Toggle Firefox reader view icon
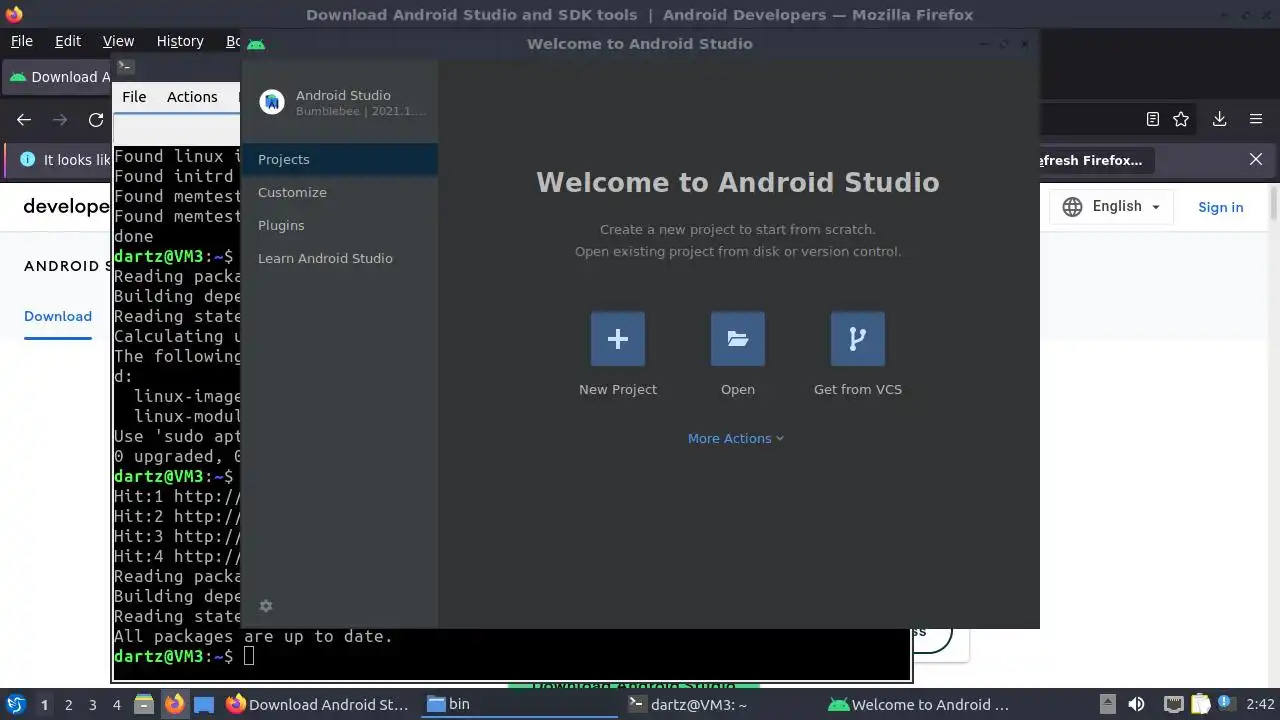Screen dimensions: 1280x720 point(1152,119)
